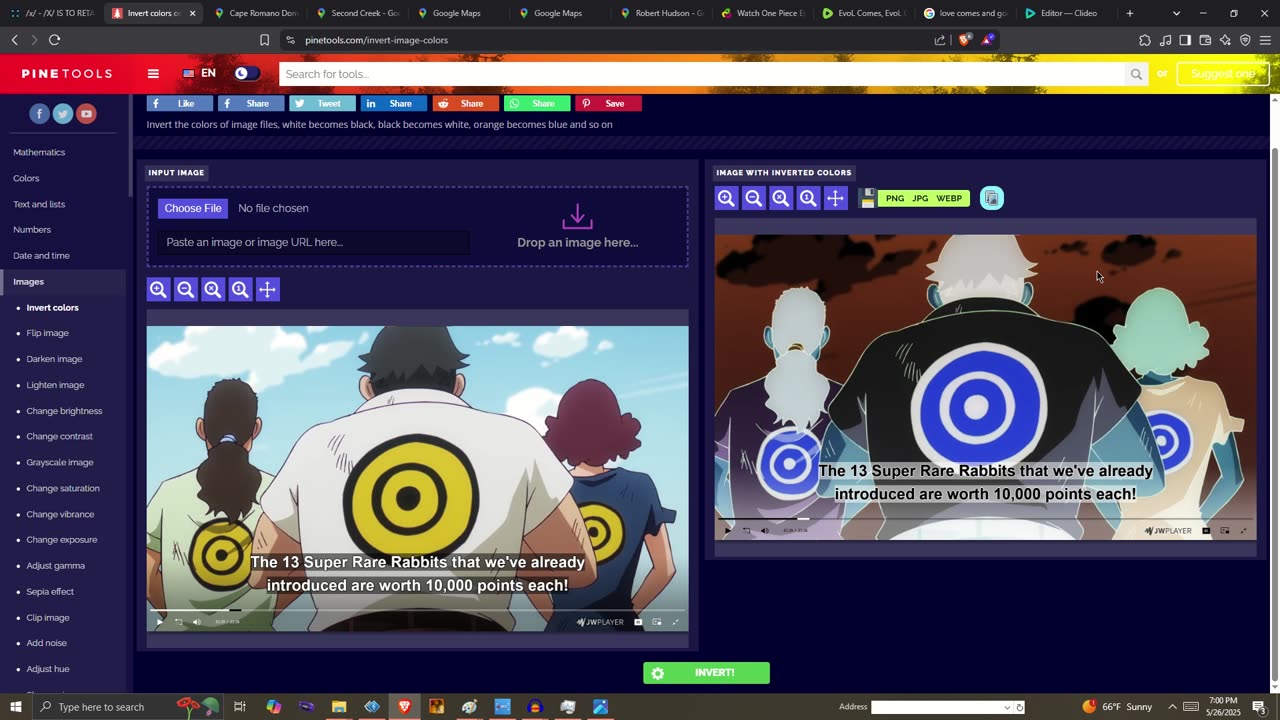Select Sepia effect tool
The image size is (1280, 720).
pos(50,591)
